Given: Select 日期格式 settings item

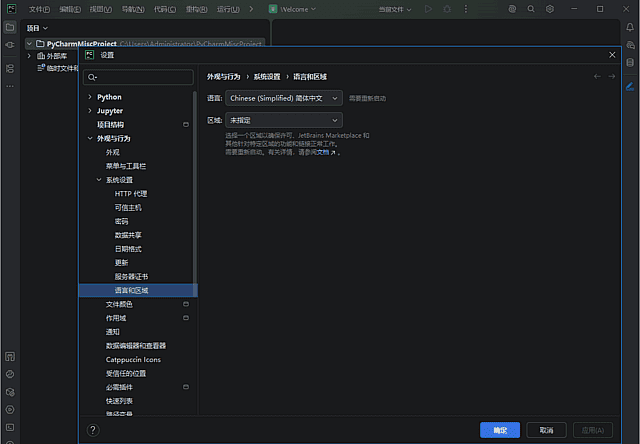Looking at the screenshot, I should 128,249.
